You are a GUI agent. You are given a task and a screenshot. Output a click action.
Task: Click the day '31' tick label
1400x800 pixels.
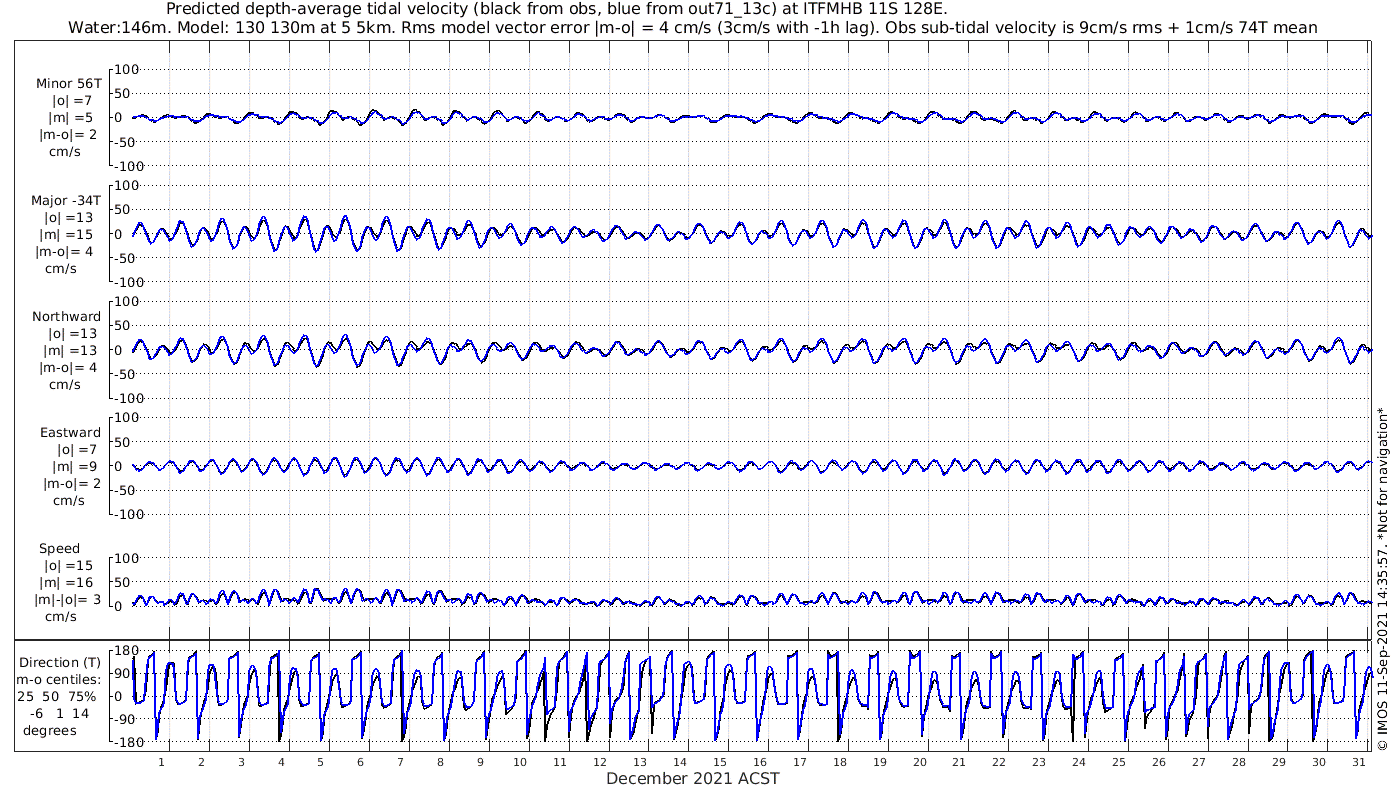1358,762
